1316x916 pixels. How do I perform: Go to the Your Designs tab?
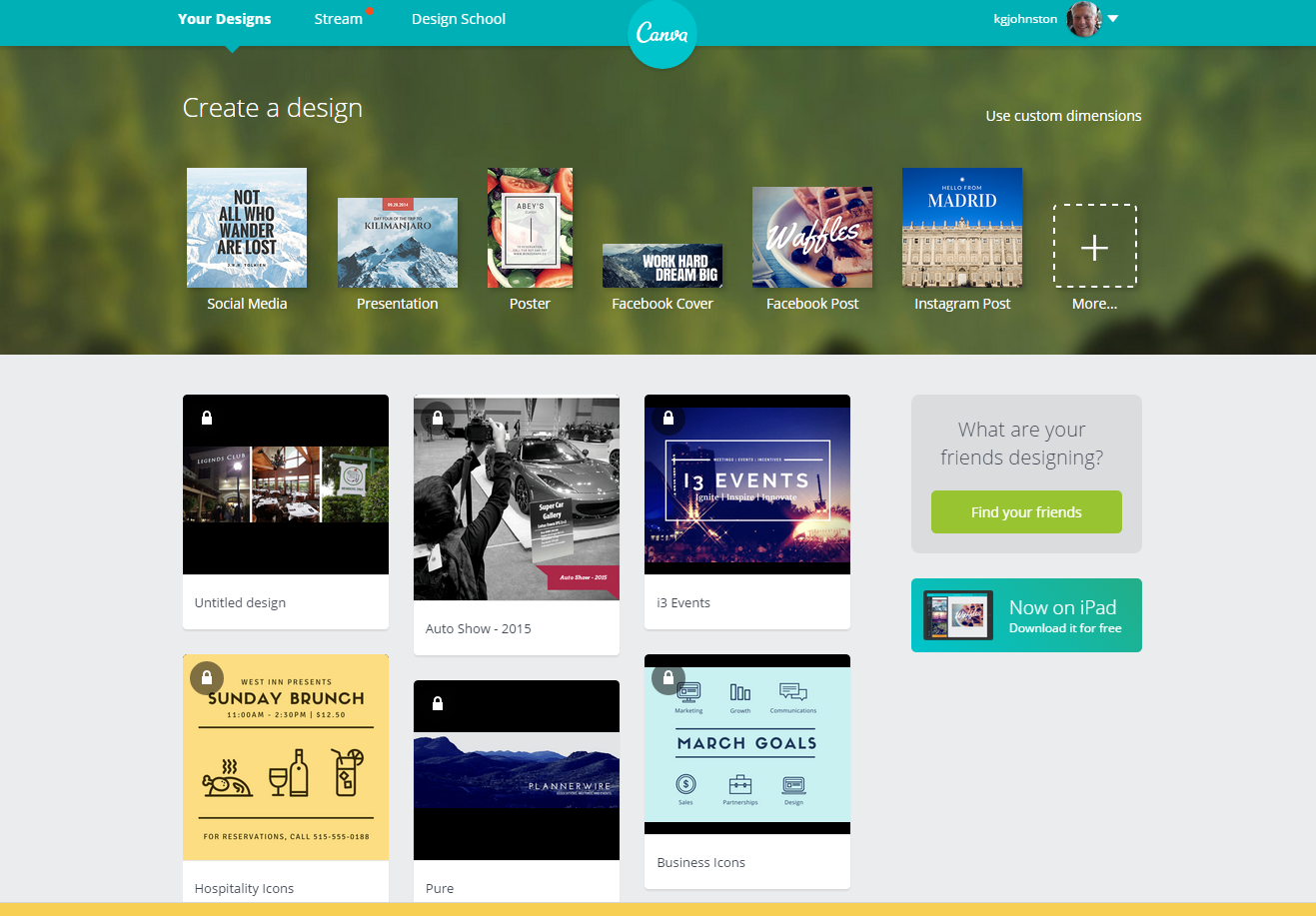(225, 19)
